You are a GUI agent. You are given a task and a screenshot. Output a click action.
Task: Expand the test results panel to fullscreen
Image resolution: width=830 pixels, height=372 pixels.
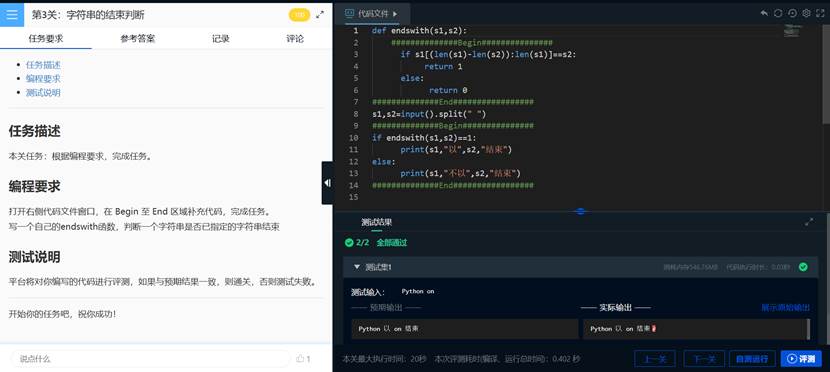(809, 222)
